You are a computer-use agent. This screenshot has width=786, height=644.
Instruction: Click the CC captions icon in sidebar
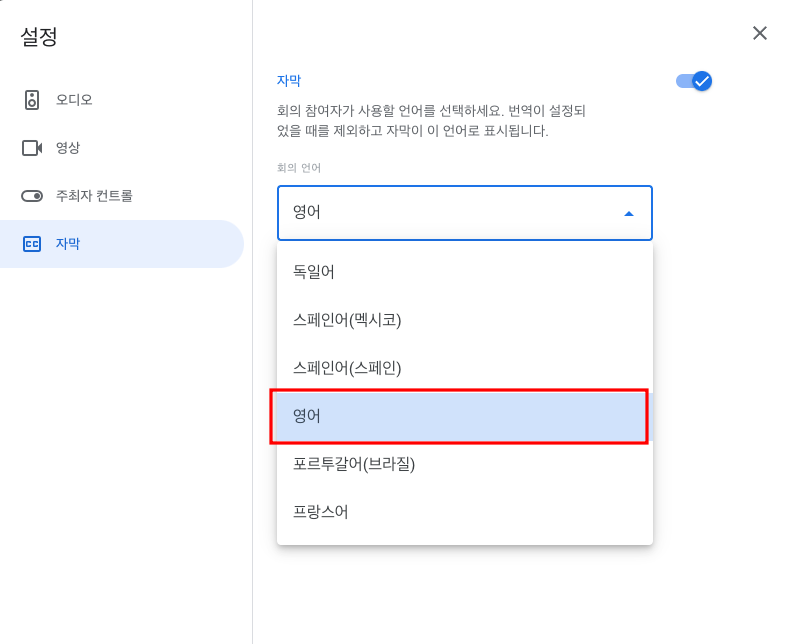[32, 244]
